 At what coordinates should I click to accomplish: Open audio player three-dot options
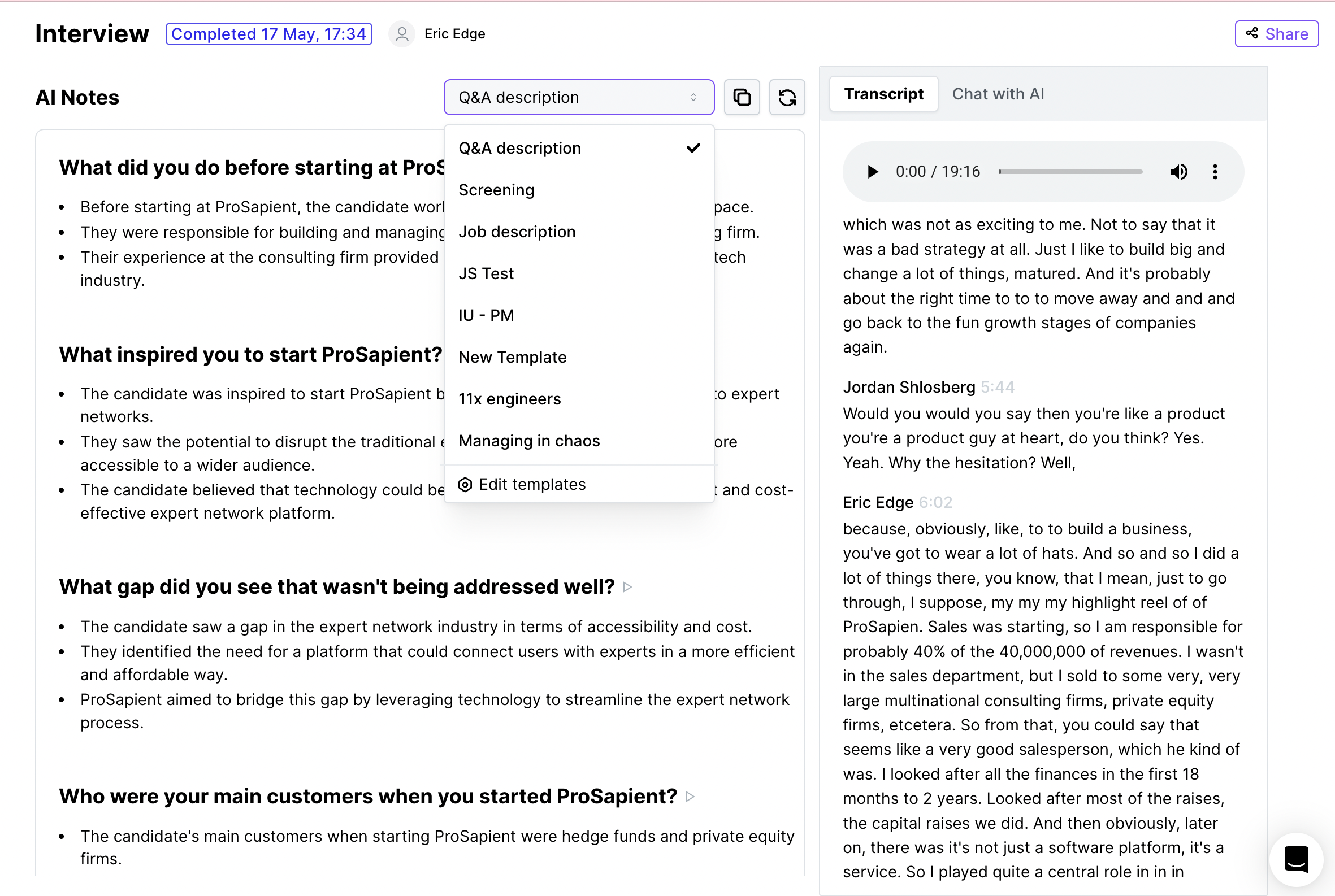coord(1215,171)
